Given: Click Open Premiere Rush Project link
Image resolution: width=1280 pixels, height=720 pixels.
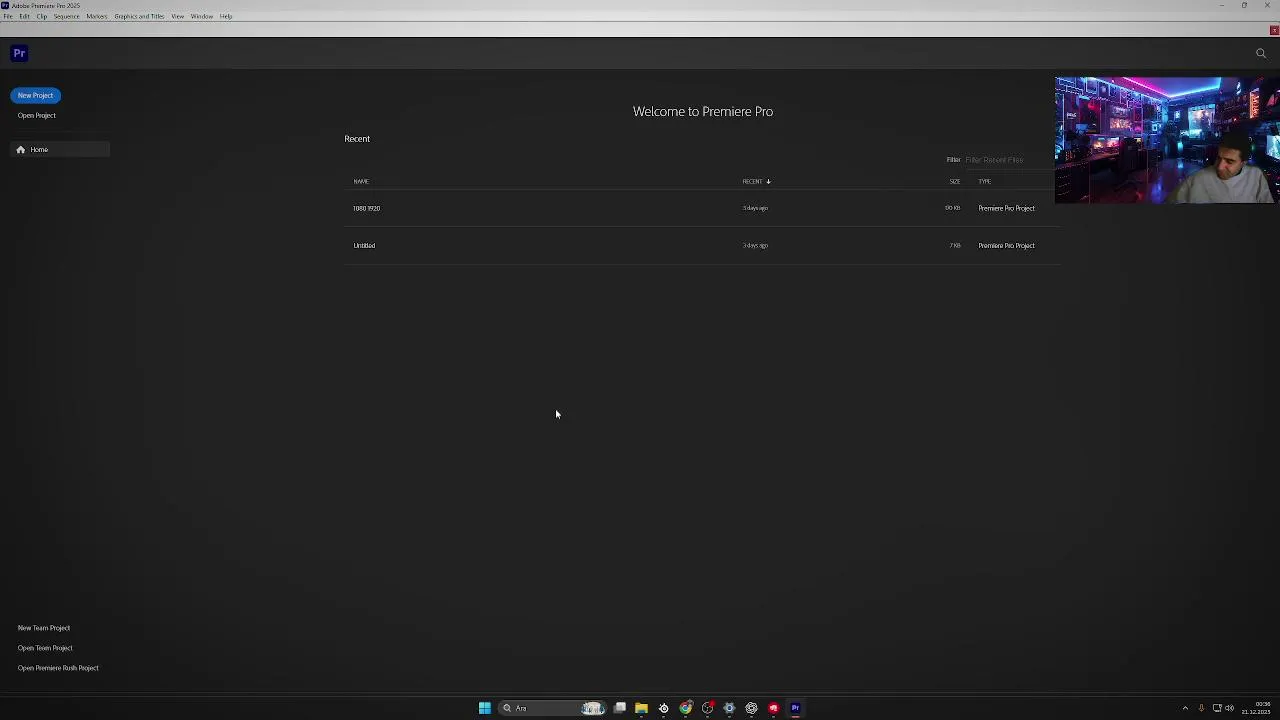Looking at the screenshot, I should click(x=58, y=668).
